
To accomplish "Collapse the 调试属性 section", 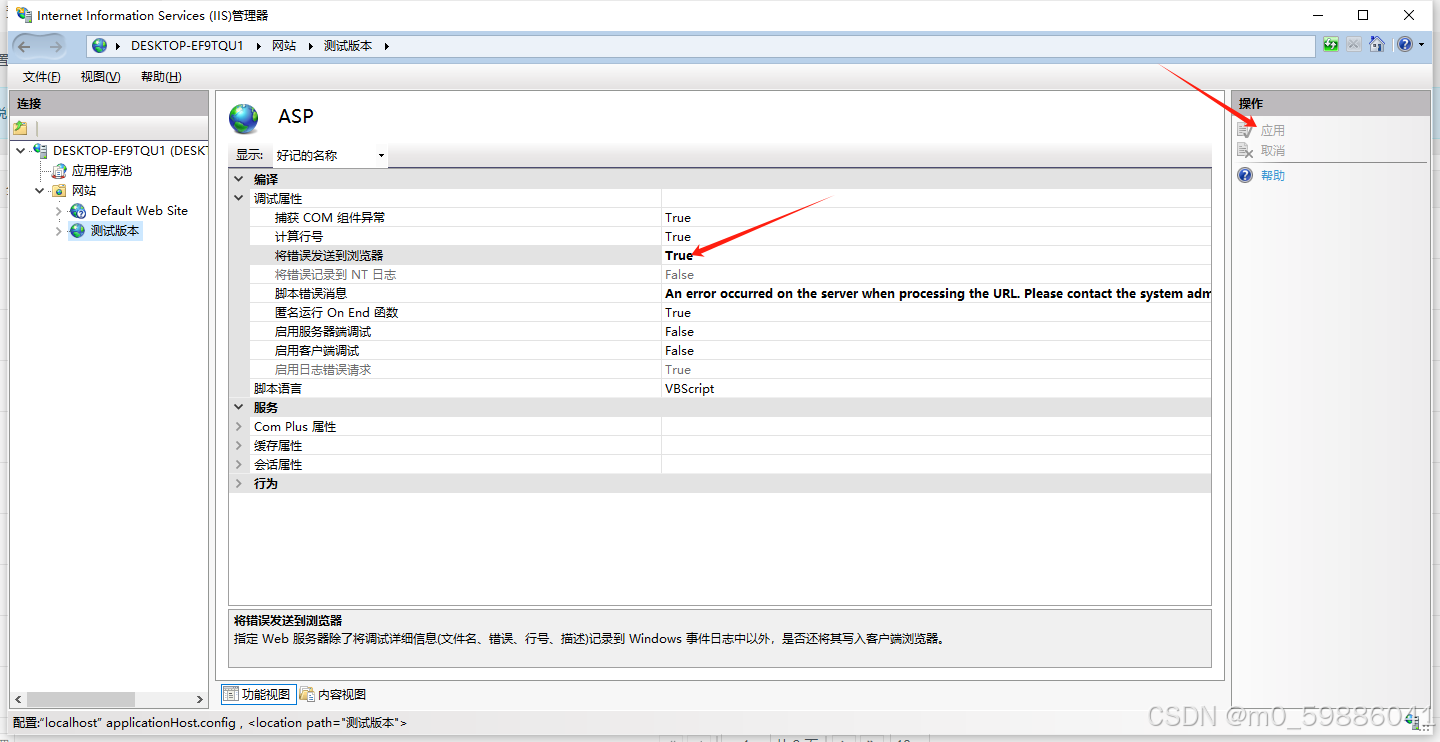I will tap(238, 198).
